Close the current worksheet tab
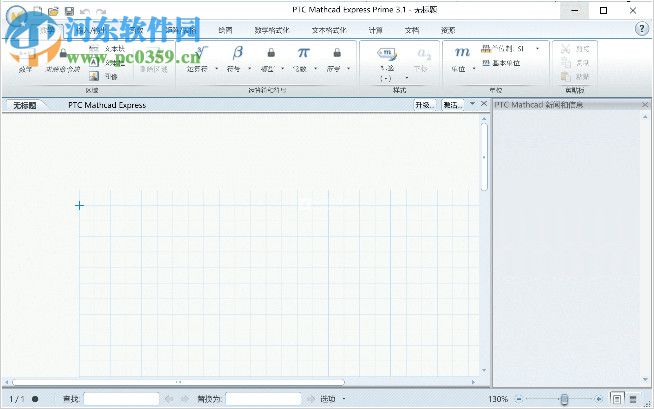Image resolution: width=654 pixels, height=409 pixels. (x=484, y=103)
